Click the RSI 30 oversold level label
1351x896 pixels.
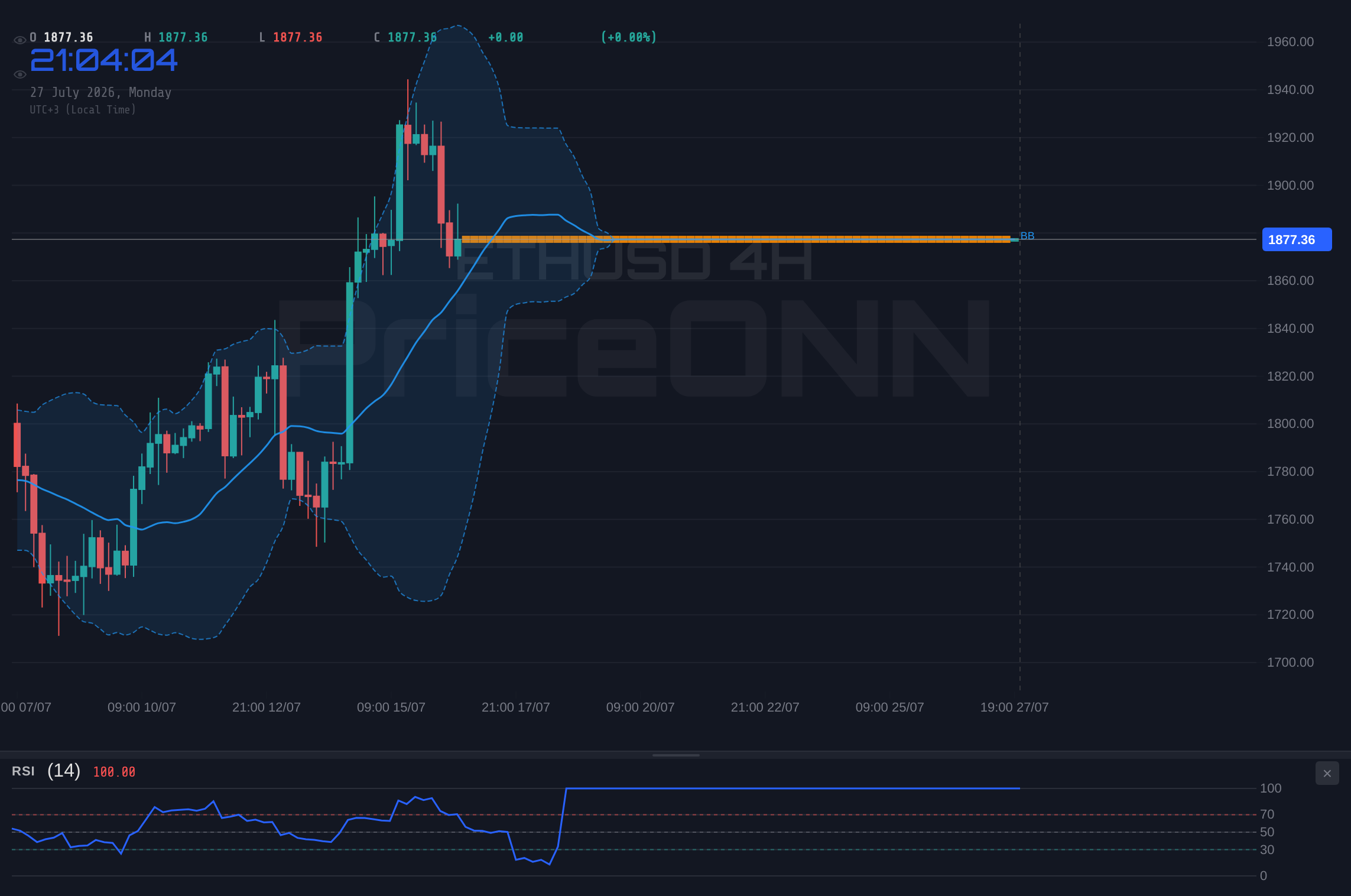tap(1267, 850)
